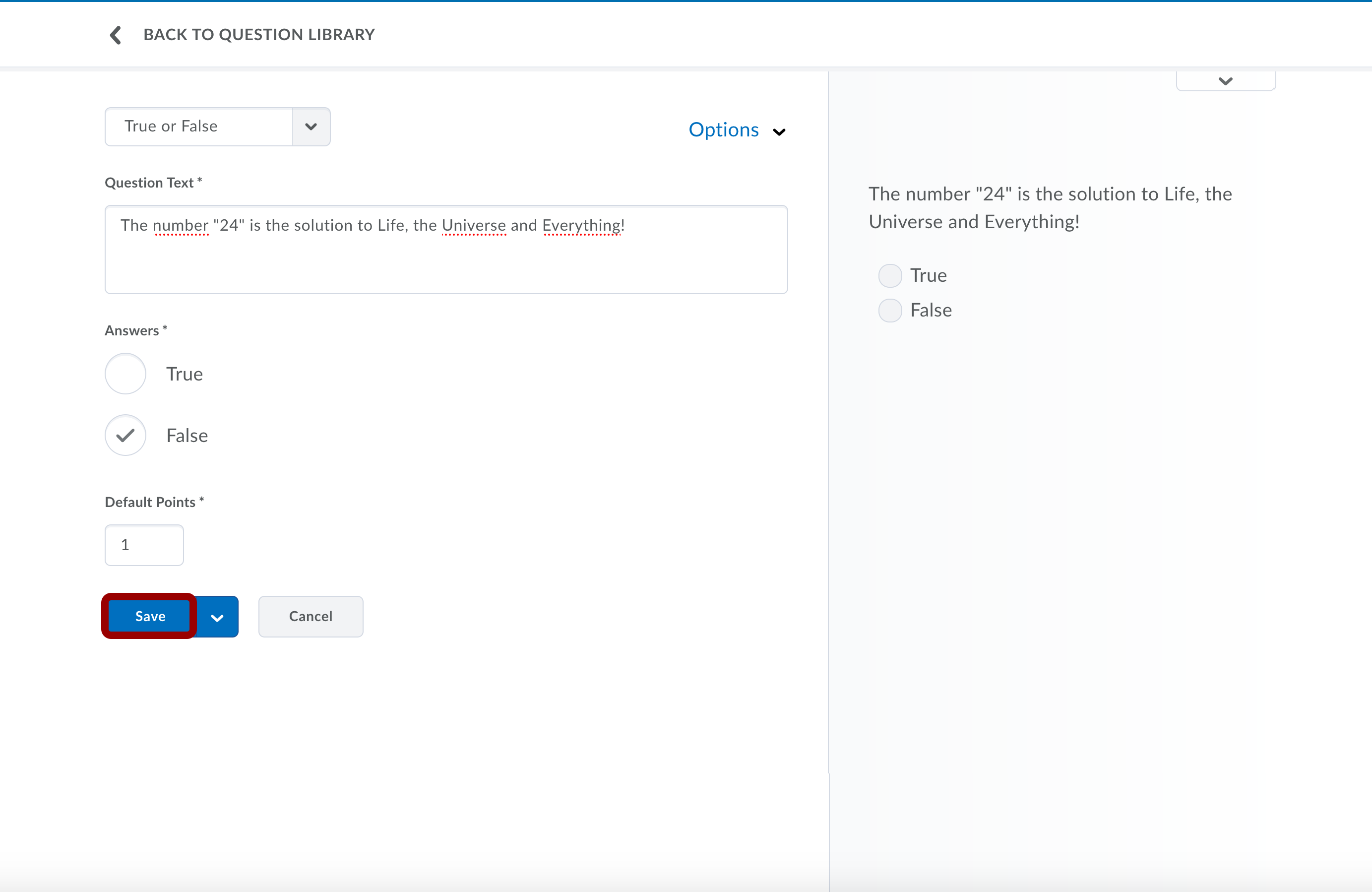This screenshot has width=1372, height=892.
Task: Toggle the False correct-answer checkmark
Action: point(125,435)
